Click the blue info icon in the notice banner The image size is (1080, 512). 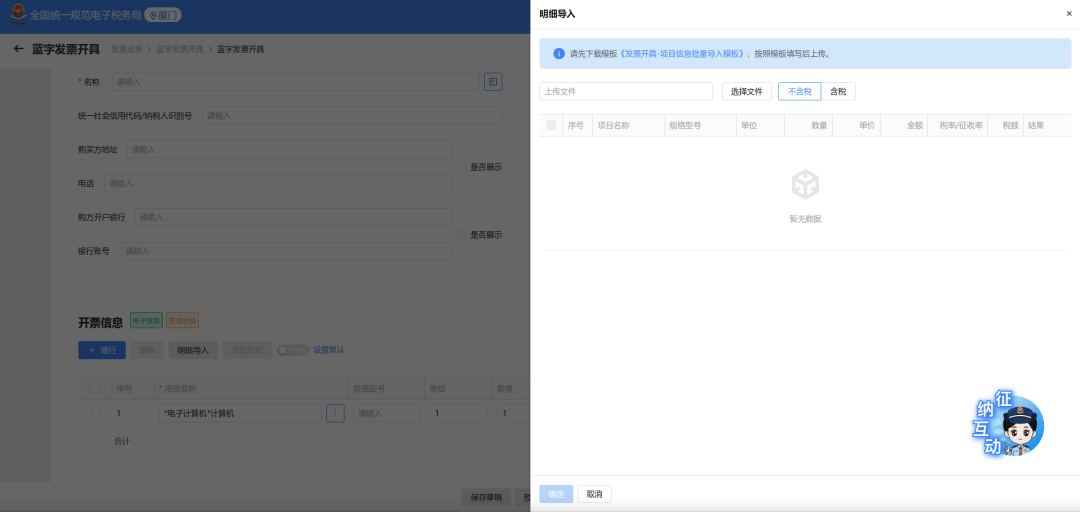559,54
